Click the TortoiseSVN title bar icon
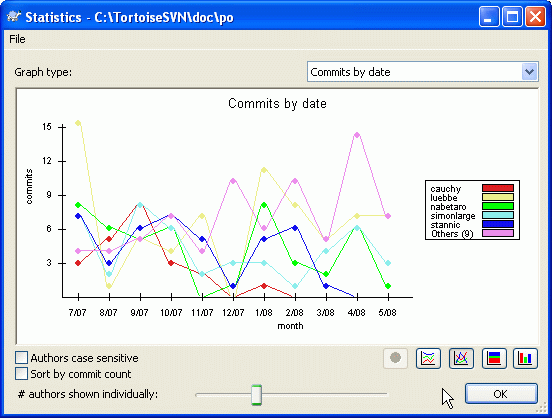Viewport: 552px width, 418px height. pyautogui.click(x=14, y=17)
